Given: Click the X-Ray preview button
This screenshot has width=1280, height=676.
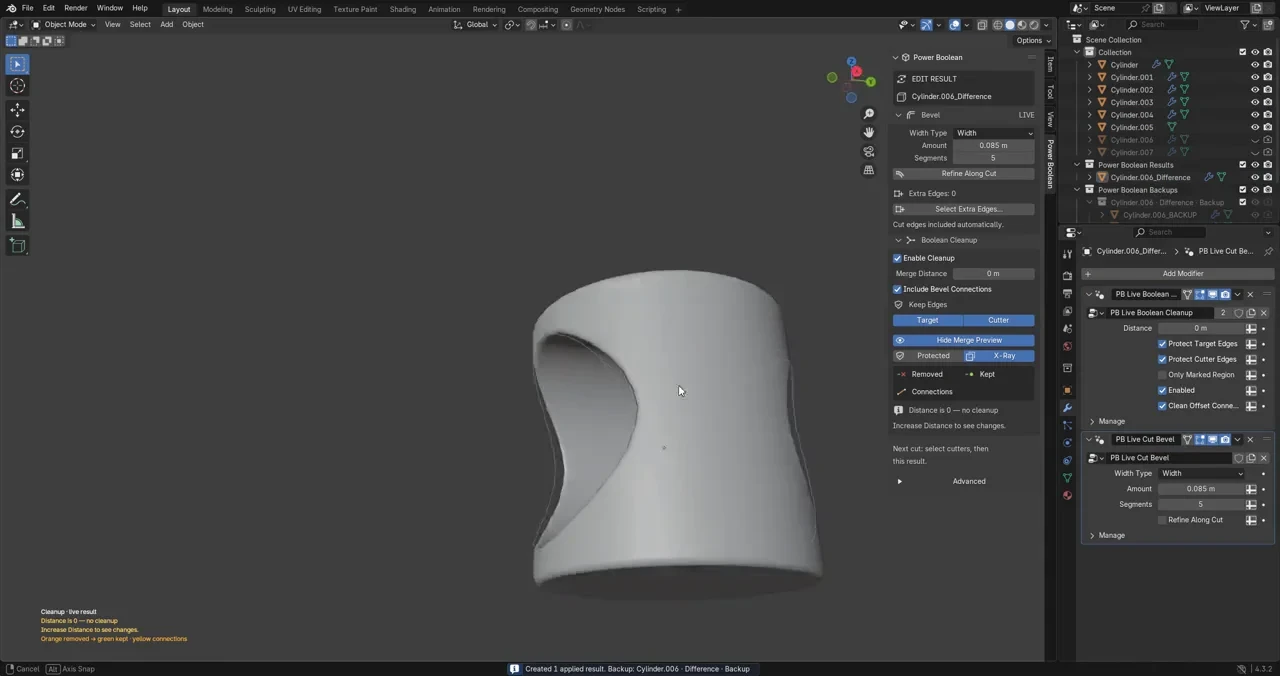Looking at the screenshot, I should click(x=999, y=356).
